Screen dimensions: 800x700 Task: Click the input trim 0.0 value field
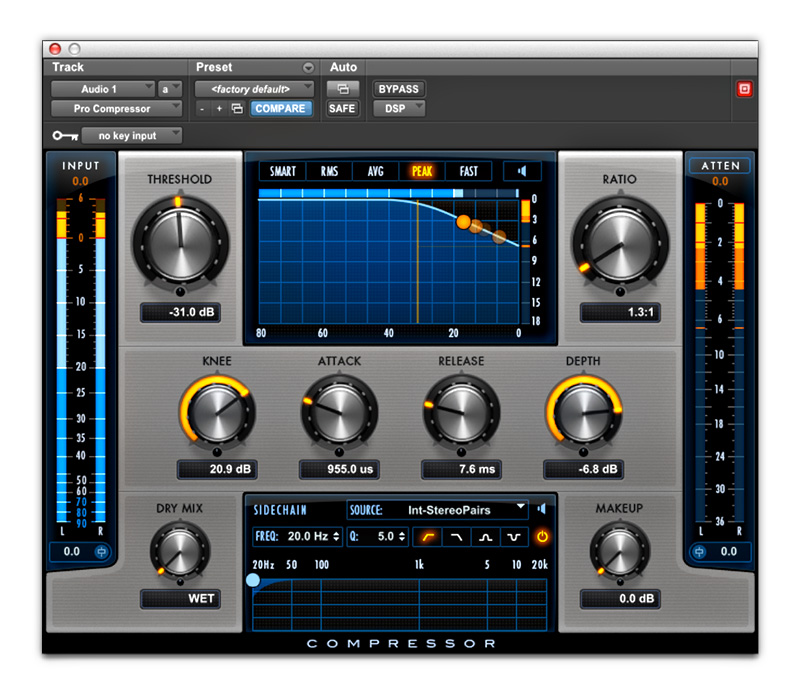click(x=72, y=552)
